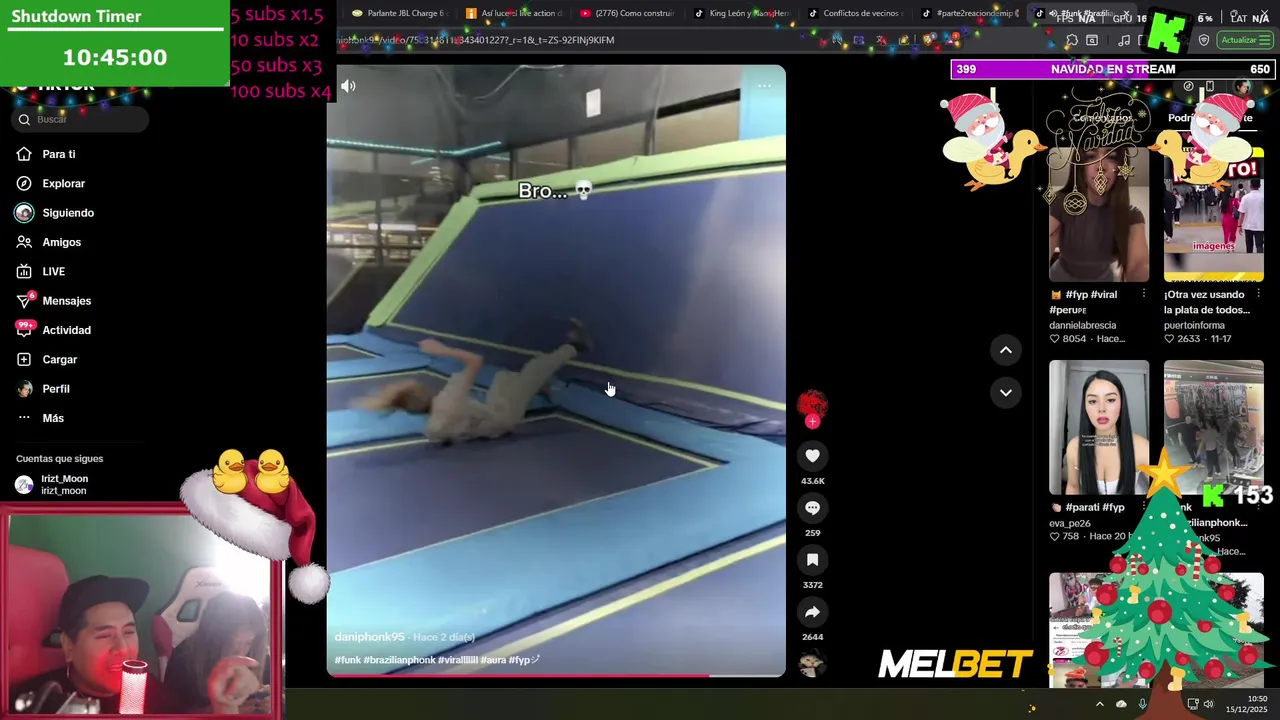Open irizt_Moon followed account
Image resolution: width=1280 pixels, height=720 pixels.
point(64,485)
